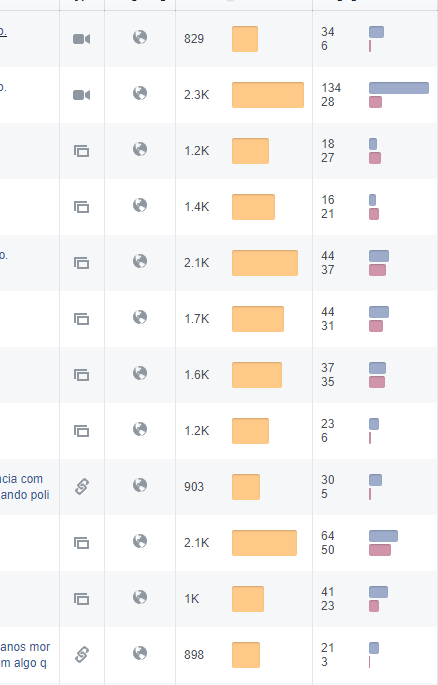Click the pink engagement bar for 50 reactions
This screenshot has height=685, width=438.
[x=380, y=550]
